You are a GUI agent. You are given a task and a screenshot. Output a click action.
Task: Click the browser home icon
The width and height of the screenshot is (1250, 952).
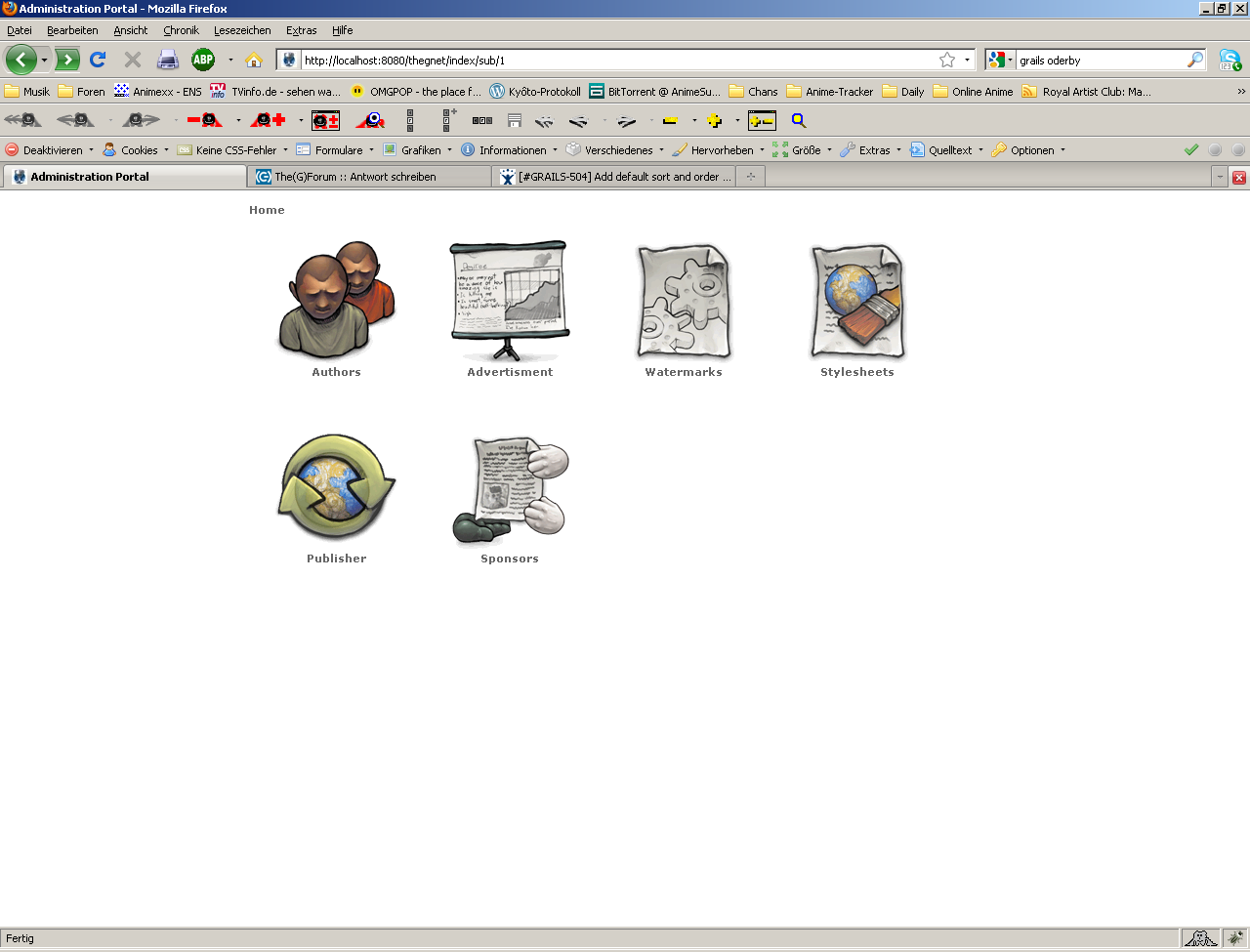[x=254, y=60]
